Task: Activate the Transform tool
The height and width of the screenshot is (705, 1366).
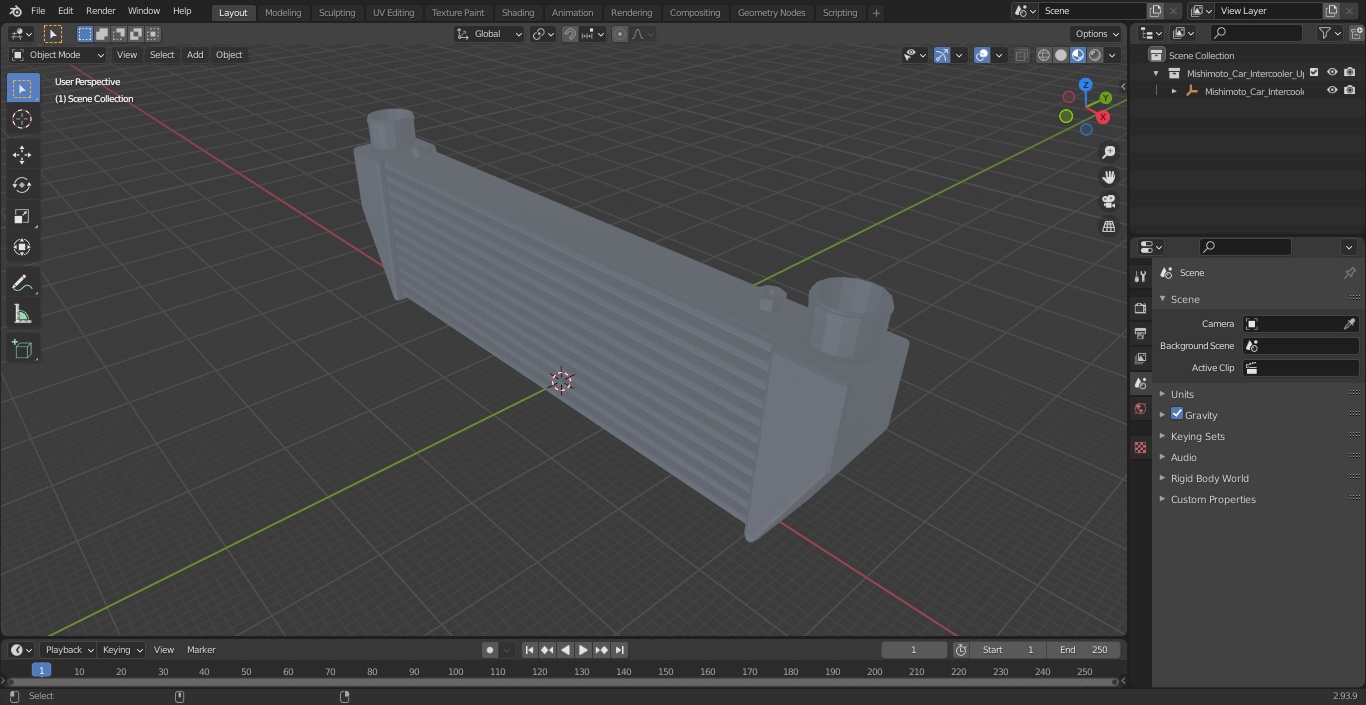Action: pos(22,247)
